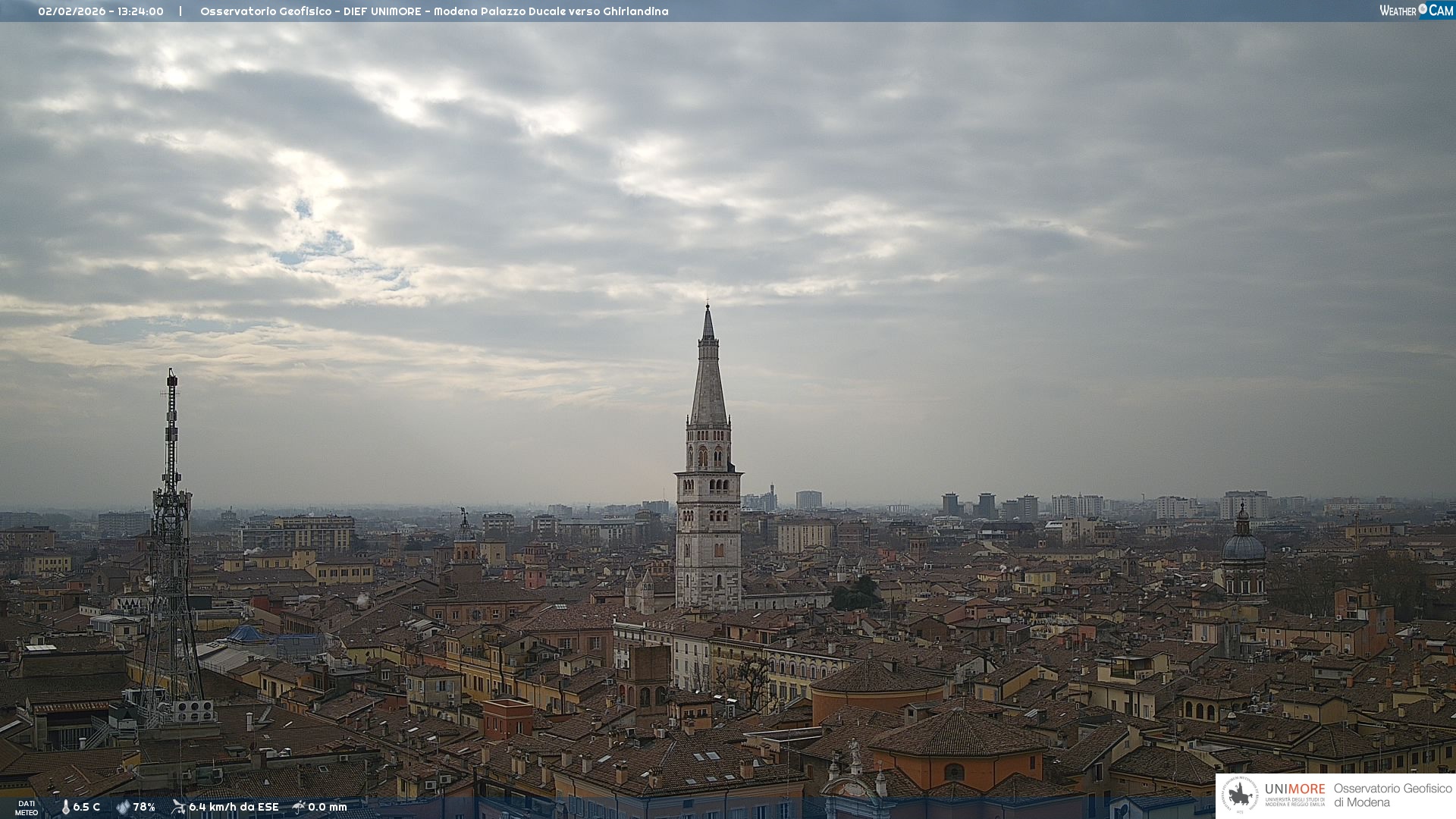Click the humidity water-drops icon
Image resolution: width=1456 pixels, height=819 pixels.
point(123,807)
